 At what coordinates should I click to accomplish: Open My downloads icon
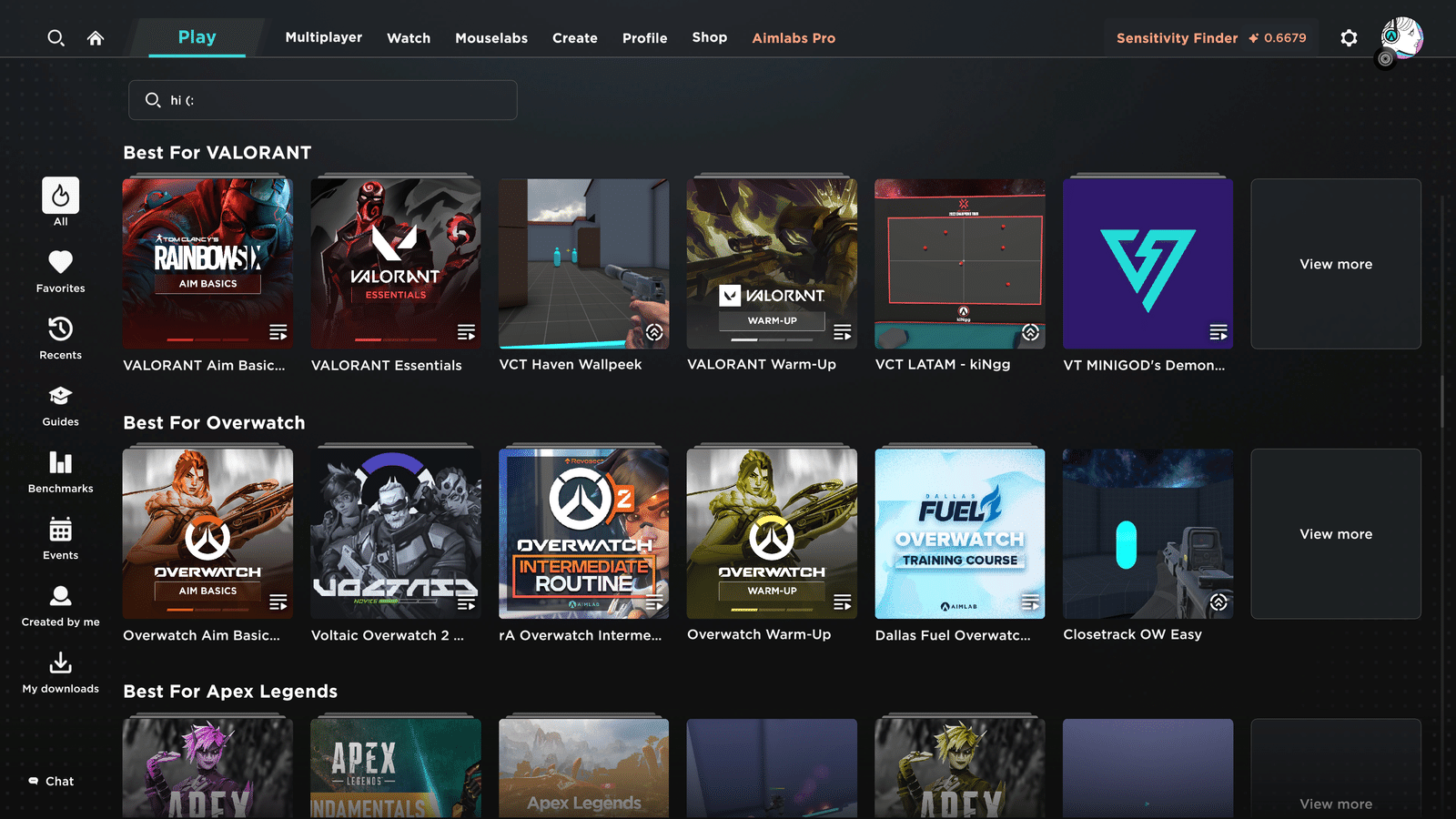[x=61, y=662]
